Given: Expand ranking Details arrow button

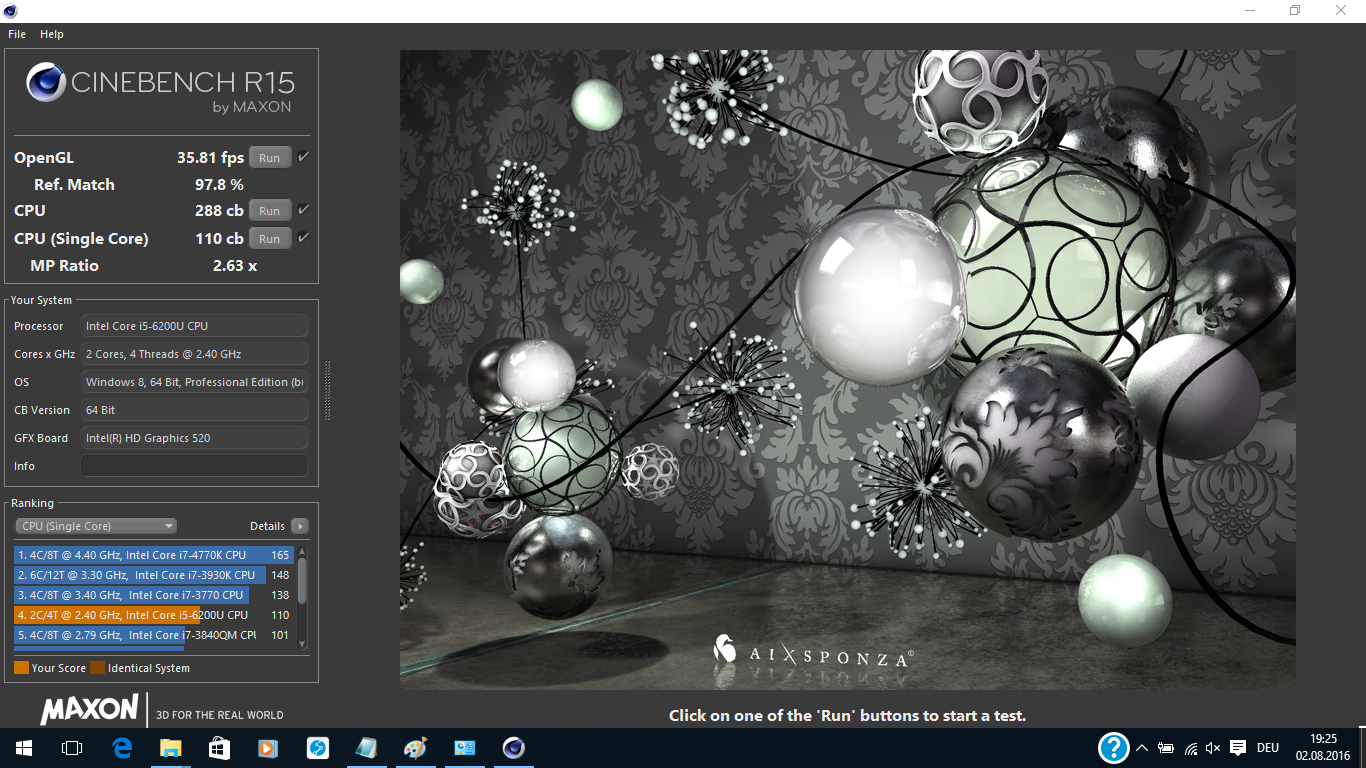Looking at the screenshot, I should [x=299, y=526].
